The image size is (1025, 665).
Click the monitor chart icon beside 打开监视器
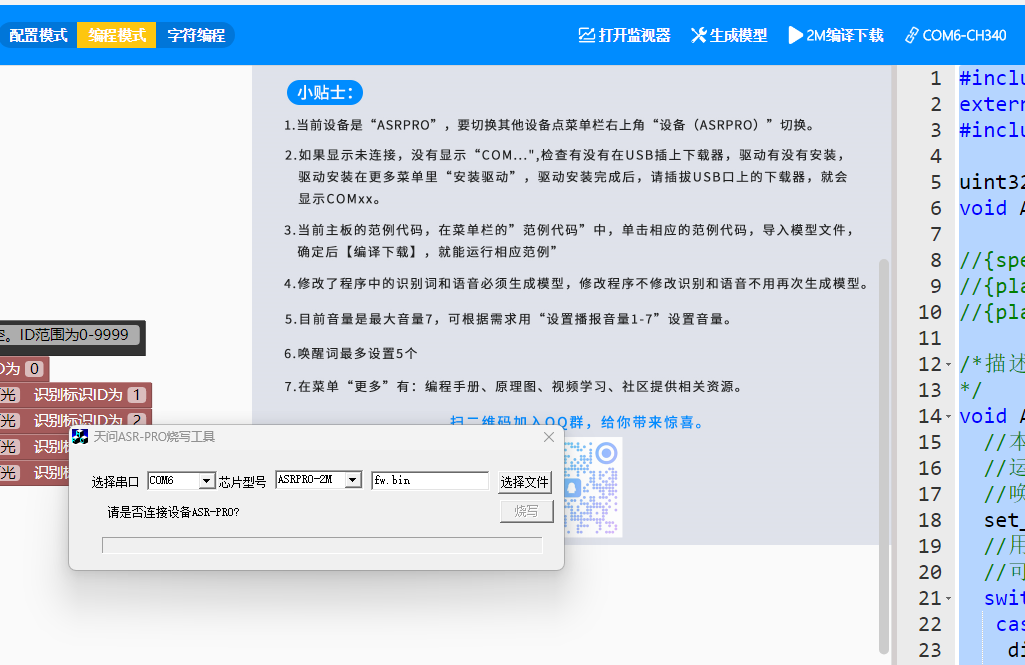[x=587, y=35]
